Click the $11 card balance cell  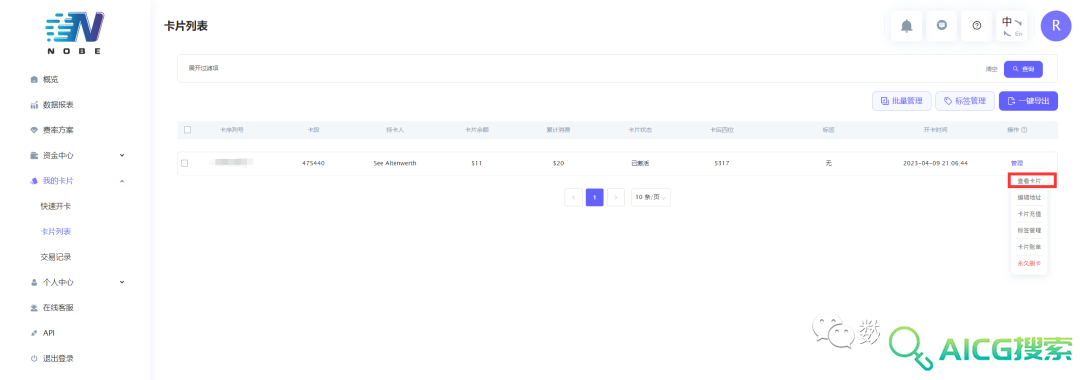[477, 163]
